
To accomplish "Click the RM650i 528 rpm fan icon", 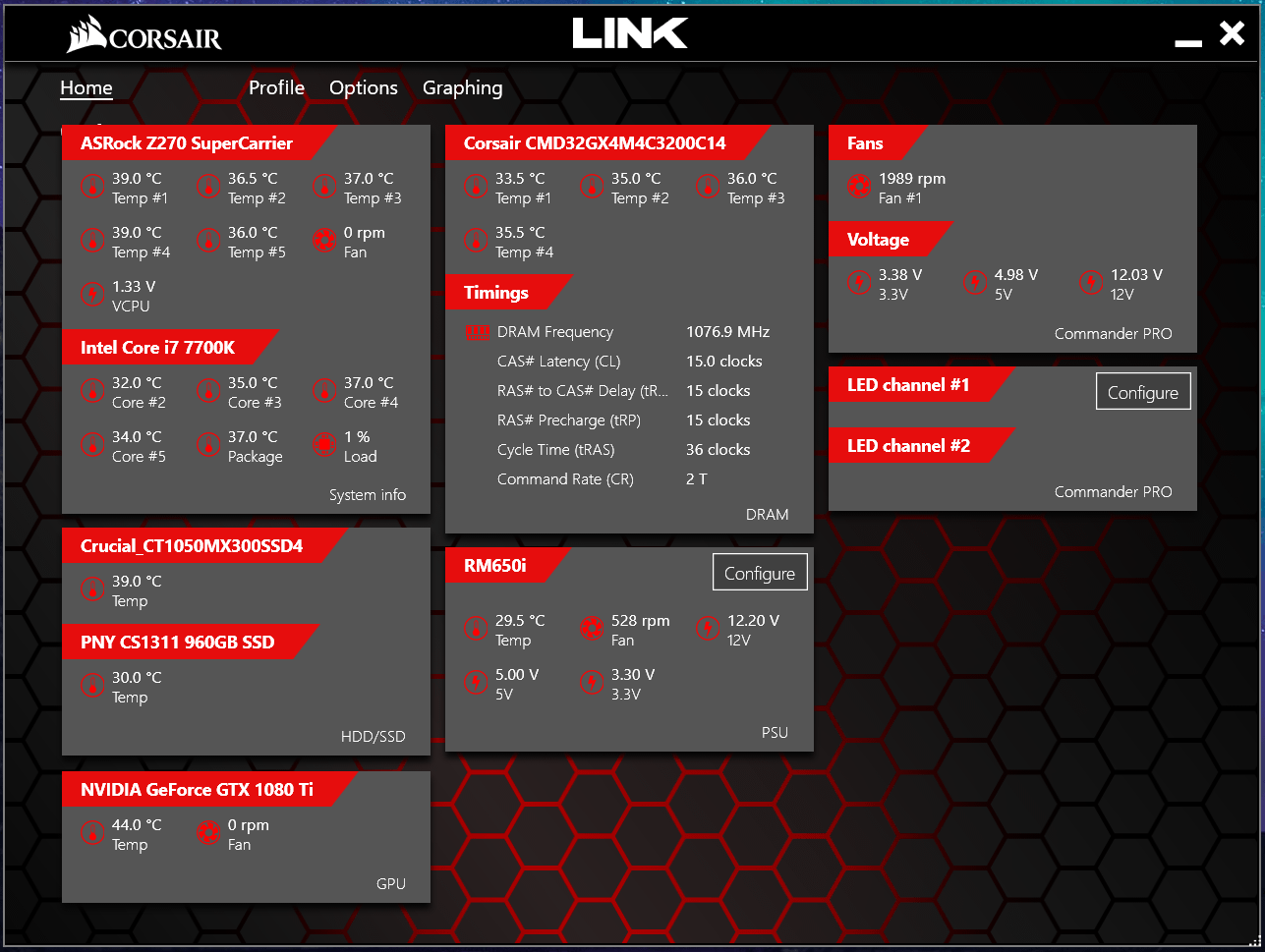I will point(592,629).
